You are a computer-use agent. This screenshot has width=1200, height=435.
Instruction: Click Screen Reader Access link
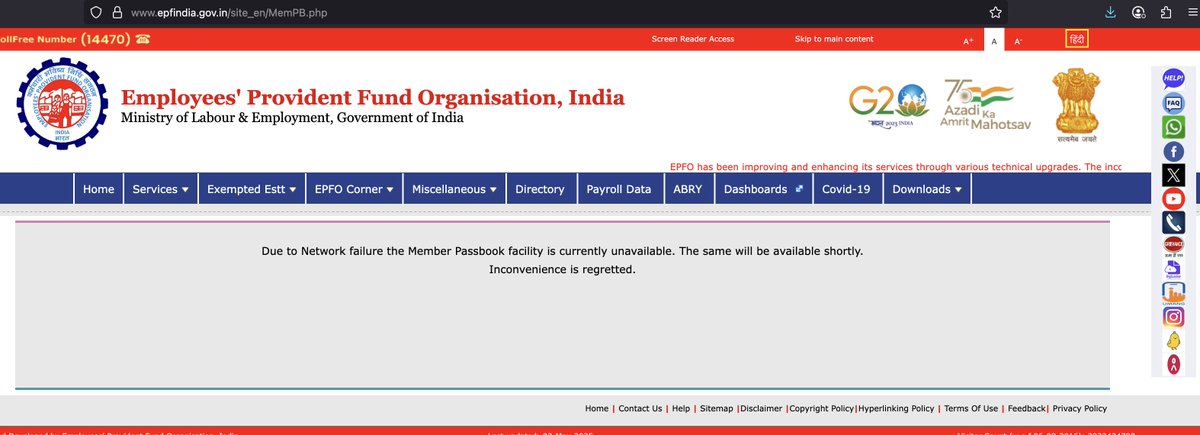[693, 39]
